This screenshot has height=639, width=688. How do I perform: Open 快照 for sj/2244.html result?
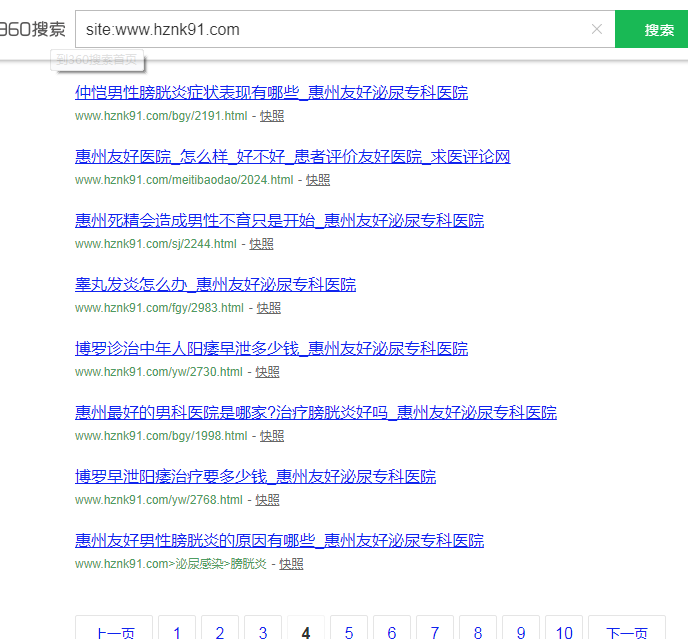point(261,244)
